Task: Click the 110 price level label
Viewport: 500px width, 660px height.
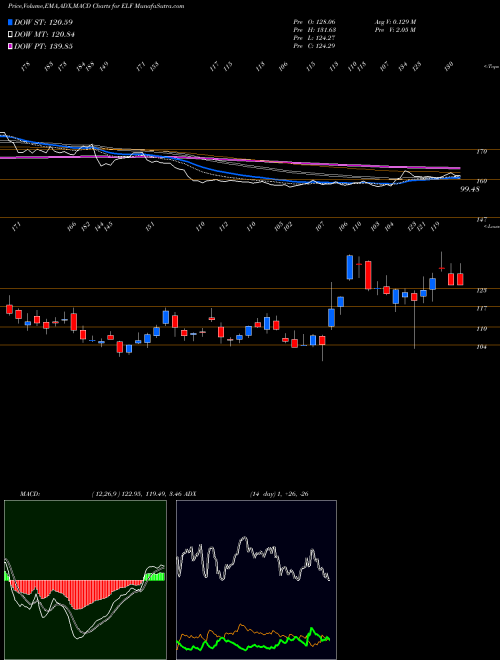Action: pos(482,328)
